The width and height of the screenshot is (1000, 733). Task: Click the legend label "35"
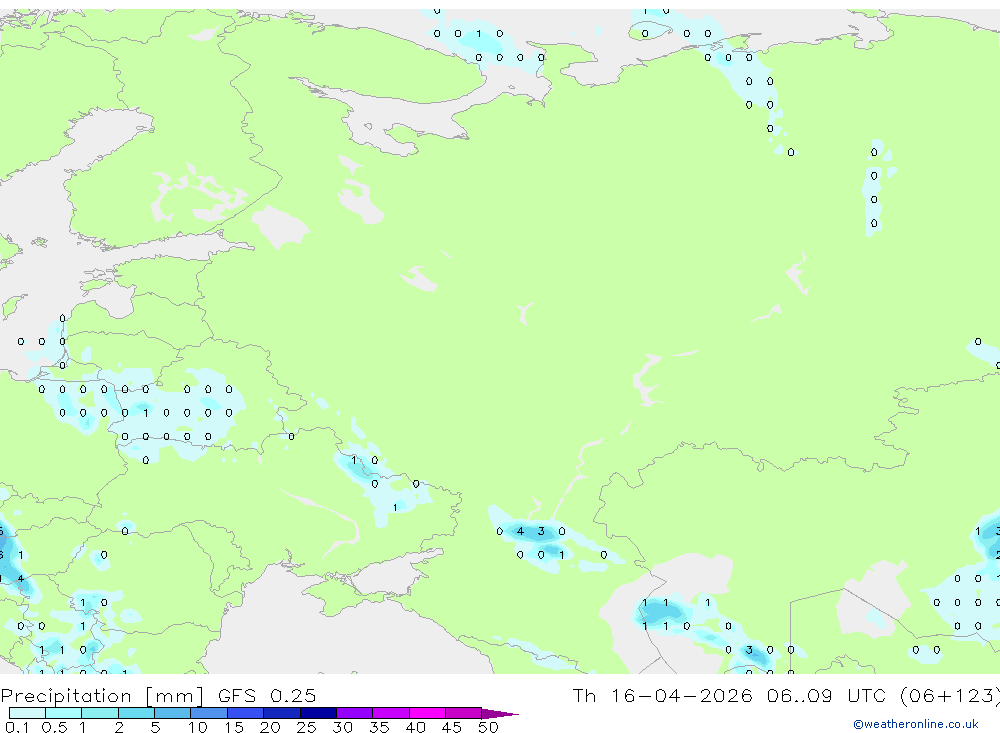click(x=379, y=727)
